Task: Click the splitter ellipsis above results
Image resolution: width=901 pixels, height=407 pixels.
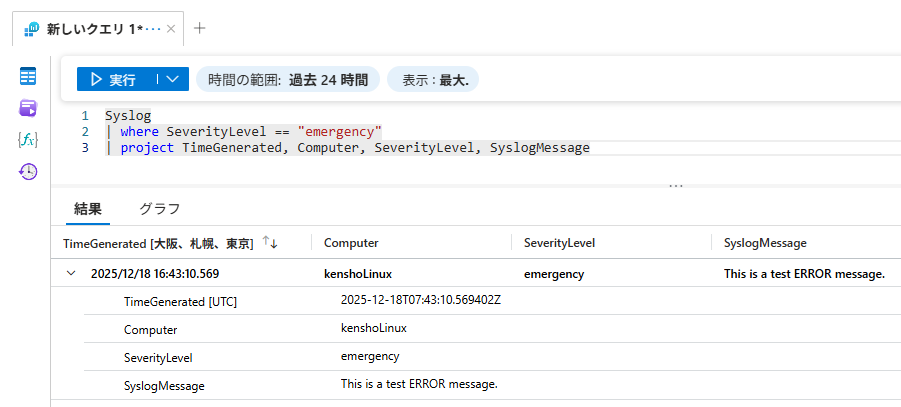Action: tap(676, 186)
